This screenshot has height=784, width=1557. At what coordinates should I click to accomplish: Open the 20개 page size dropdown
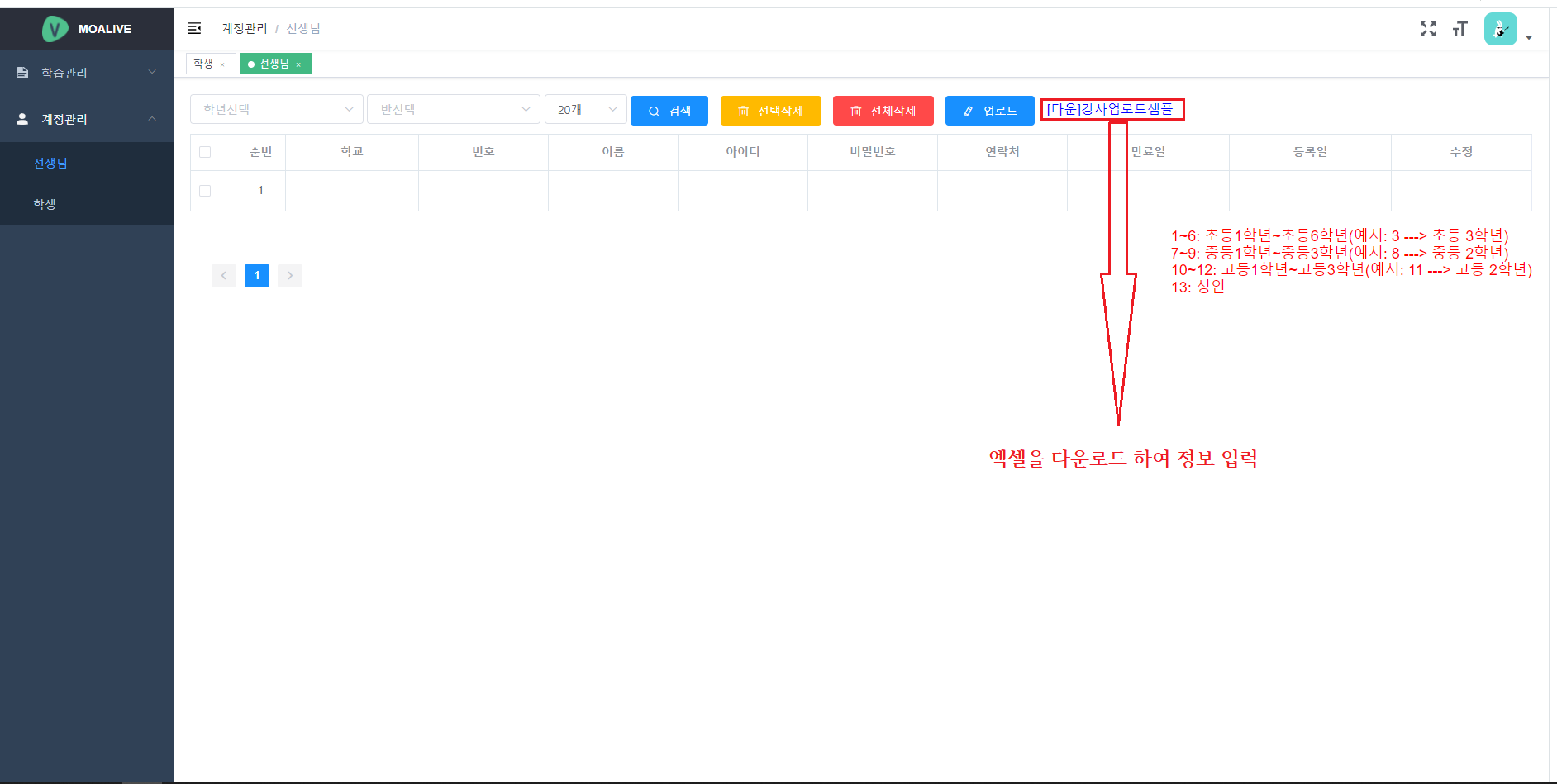click(x=586, y=109)
